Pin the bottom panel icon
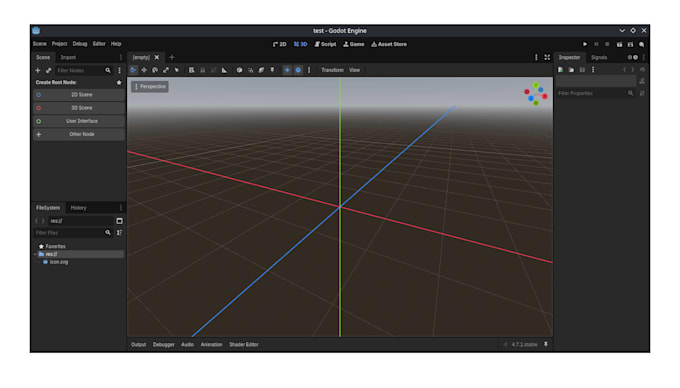 tap(546, 345)
